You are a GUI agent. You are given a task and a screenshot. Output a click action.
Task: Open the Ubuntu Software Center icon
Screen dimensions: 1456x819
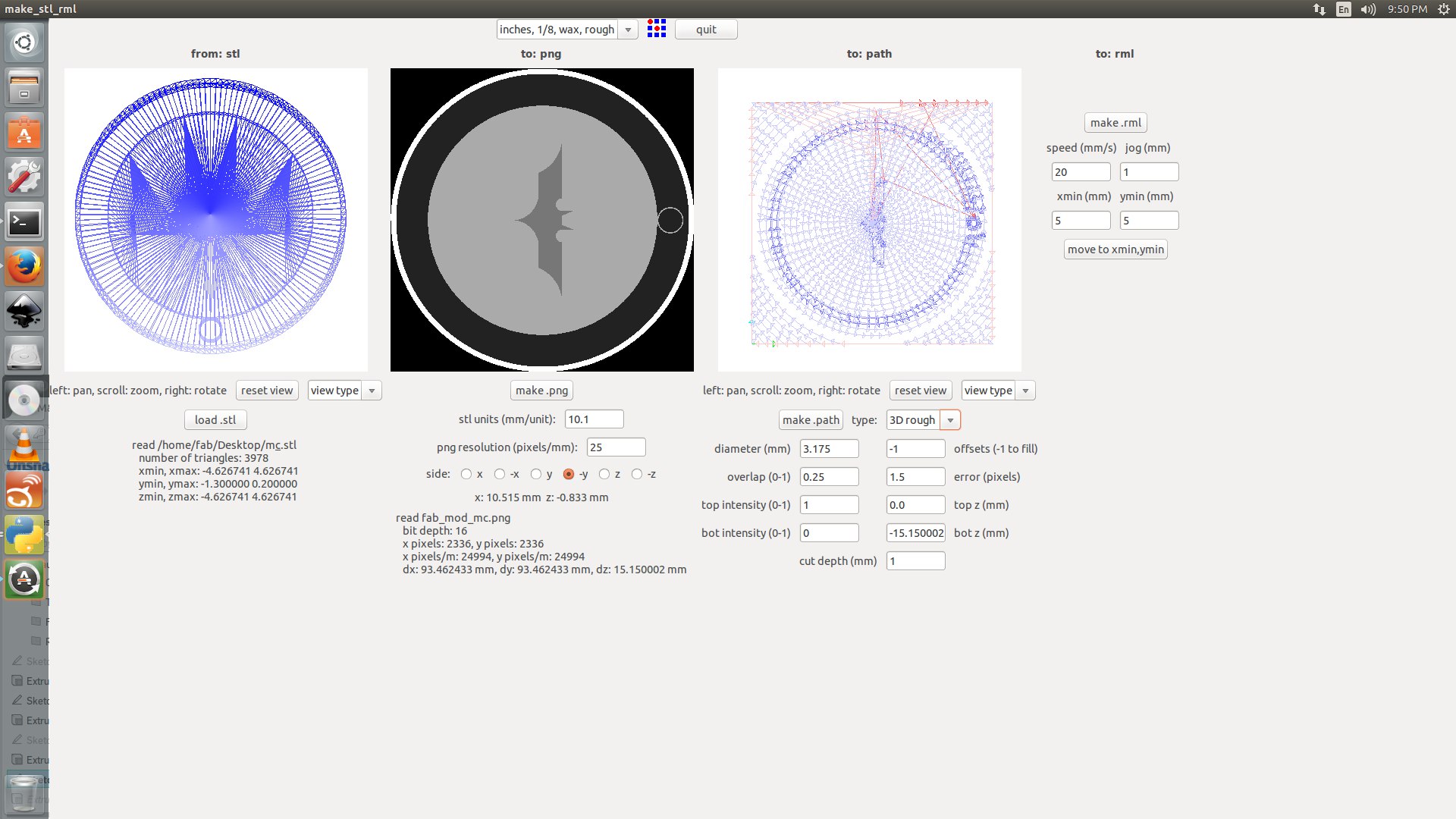coord(24,133)
